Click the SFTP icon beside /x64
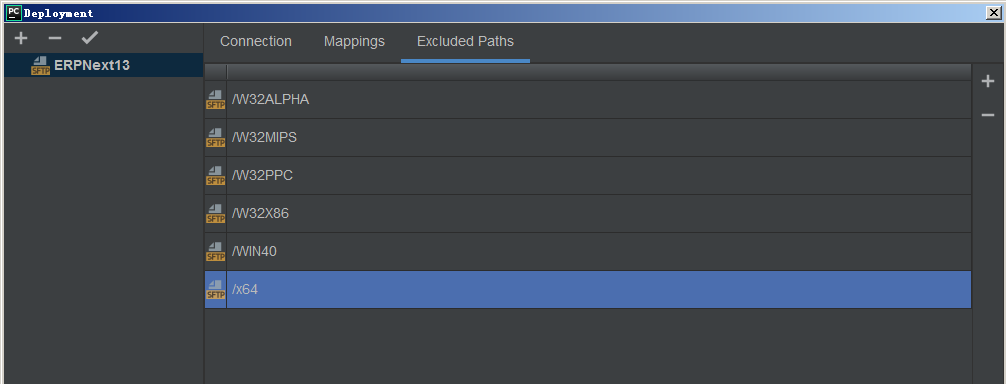 pos(216,289)
